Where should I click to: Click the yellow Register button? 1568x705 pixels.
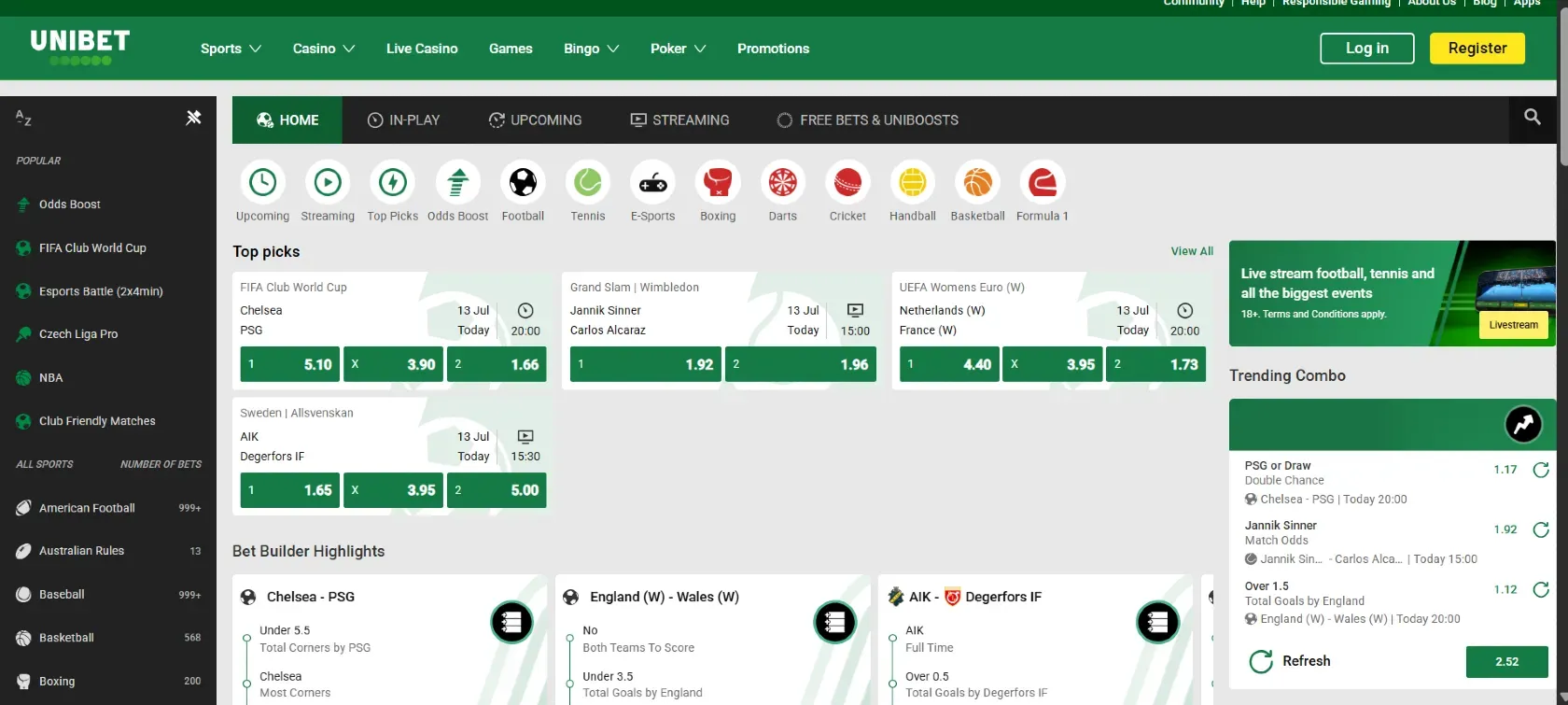1477,49
